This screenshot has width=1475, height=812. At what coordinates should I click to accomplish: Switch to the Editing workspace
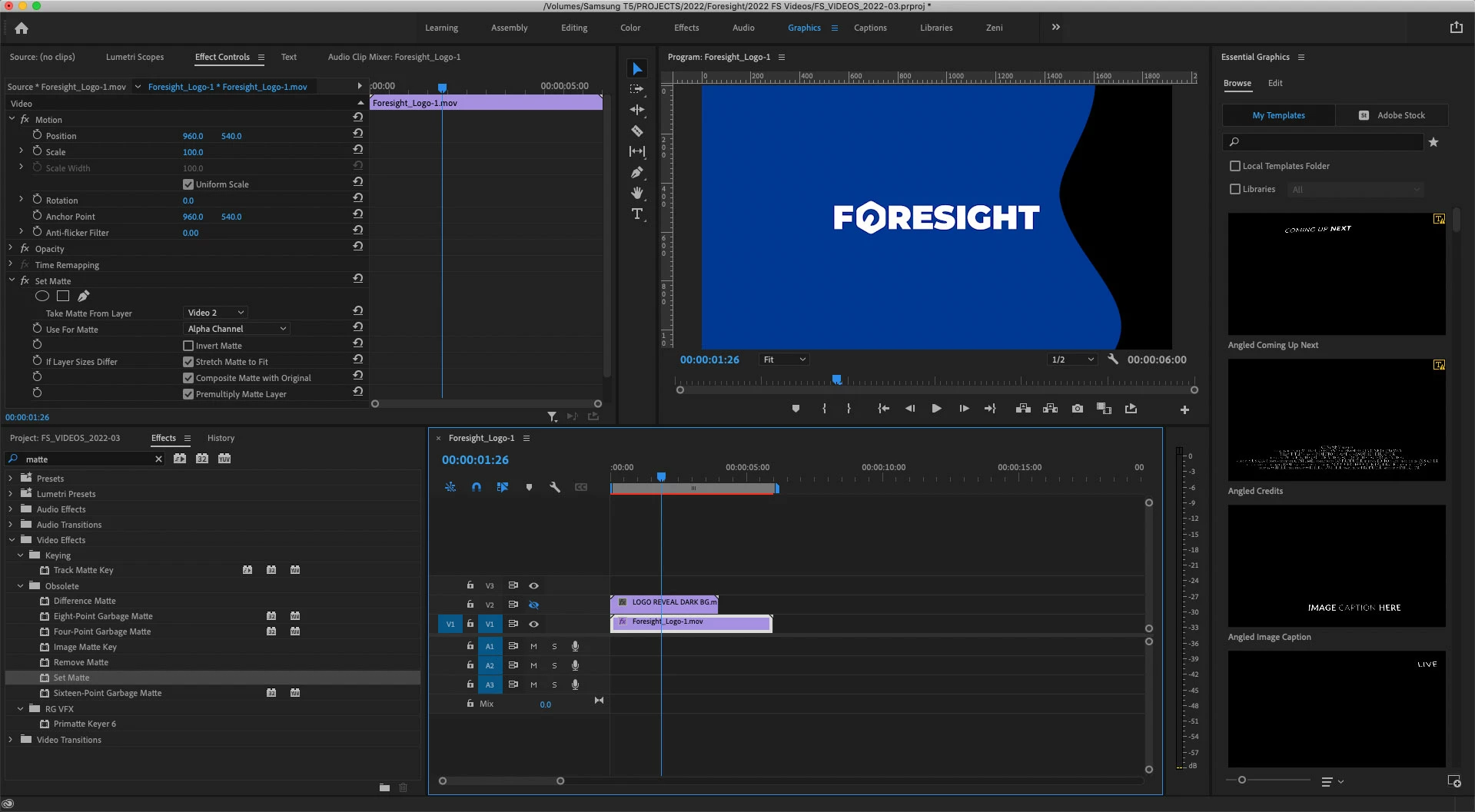574,28
